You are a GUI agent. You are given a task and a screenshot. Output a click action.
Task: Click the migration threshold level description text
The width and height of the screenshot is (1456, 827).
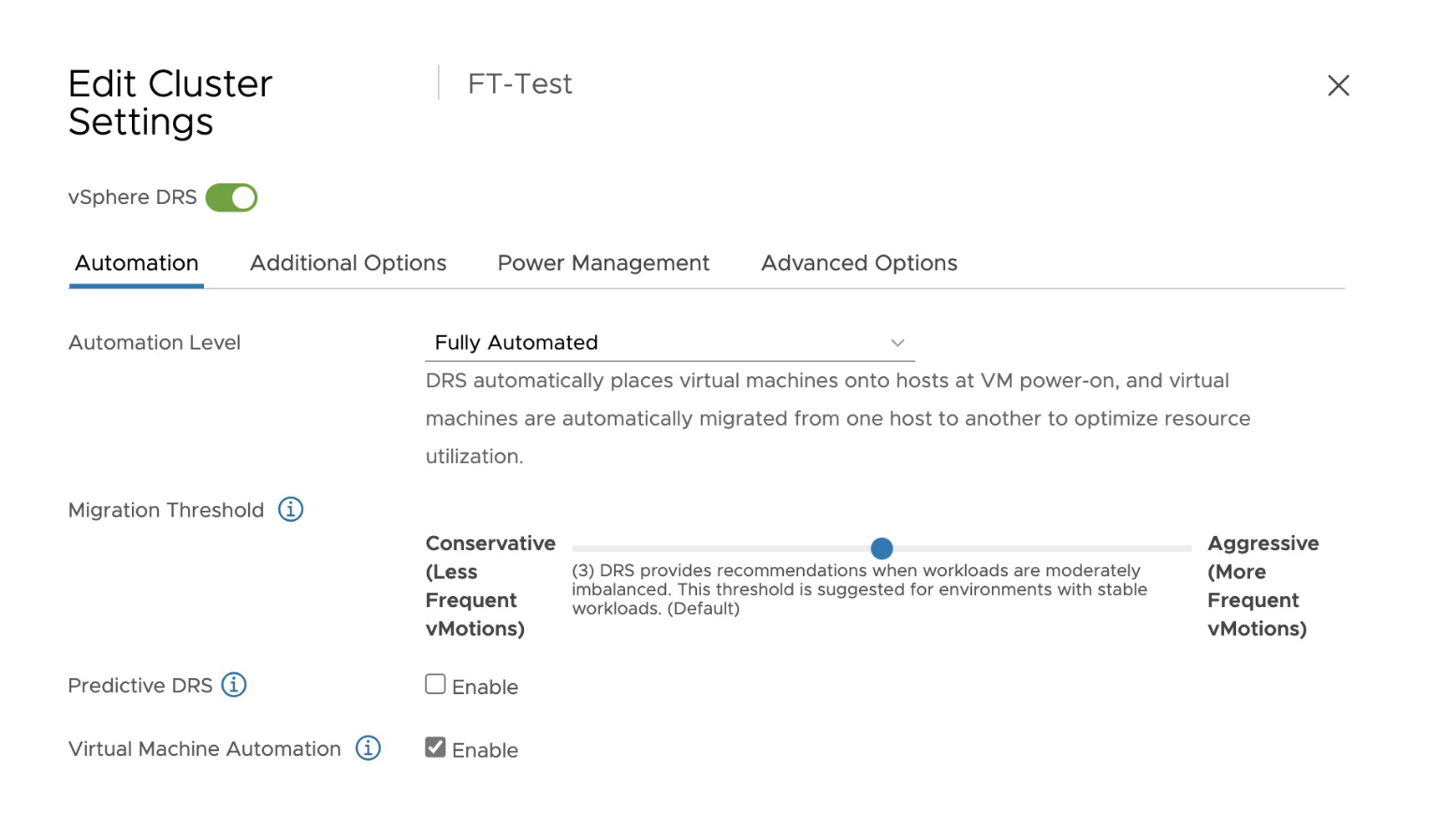tap(859, 589)
